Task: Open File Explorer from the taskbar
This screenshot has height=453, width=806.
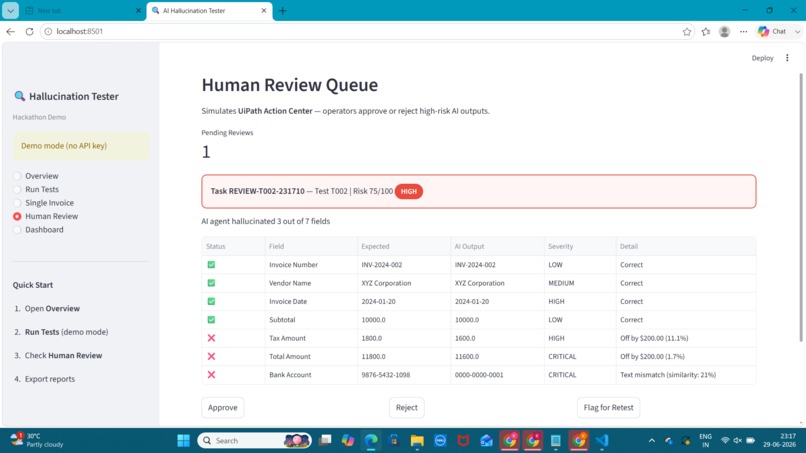Action: click(417, 441)
